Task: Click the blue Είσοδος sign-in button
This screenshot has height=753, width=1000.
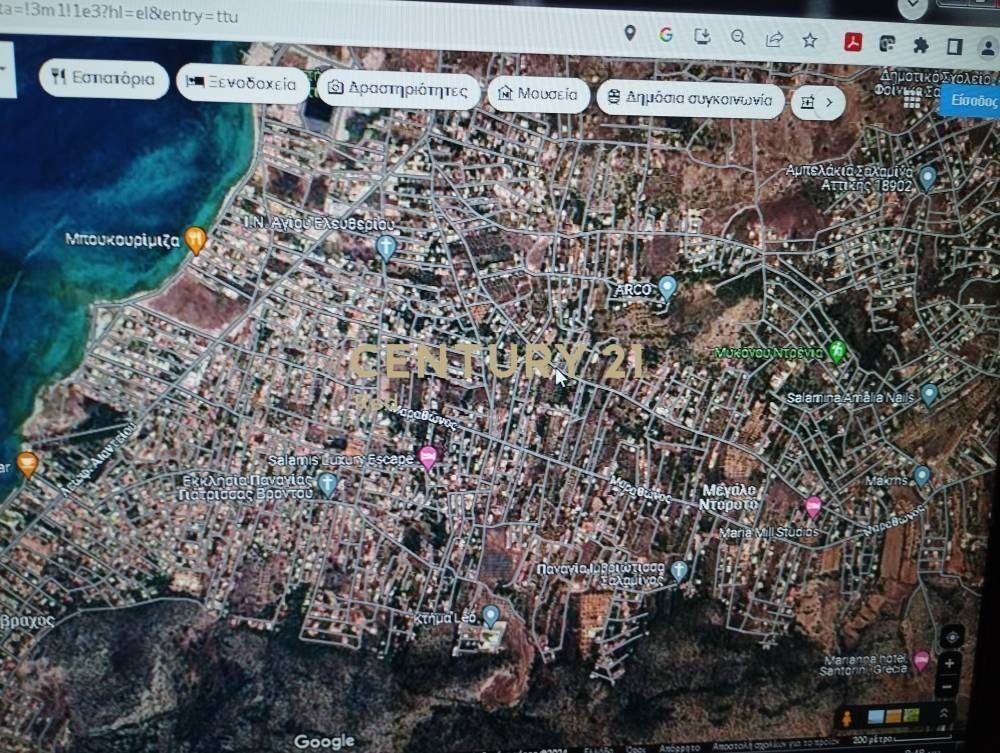Action: click(x=972, y=102)
